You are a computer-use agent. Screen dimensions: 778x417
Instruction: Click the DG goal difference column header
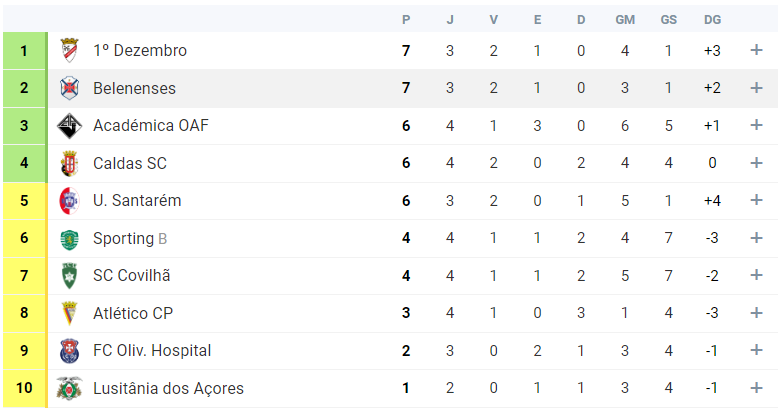click(x=712, y=20)
